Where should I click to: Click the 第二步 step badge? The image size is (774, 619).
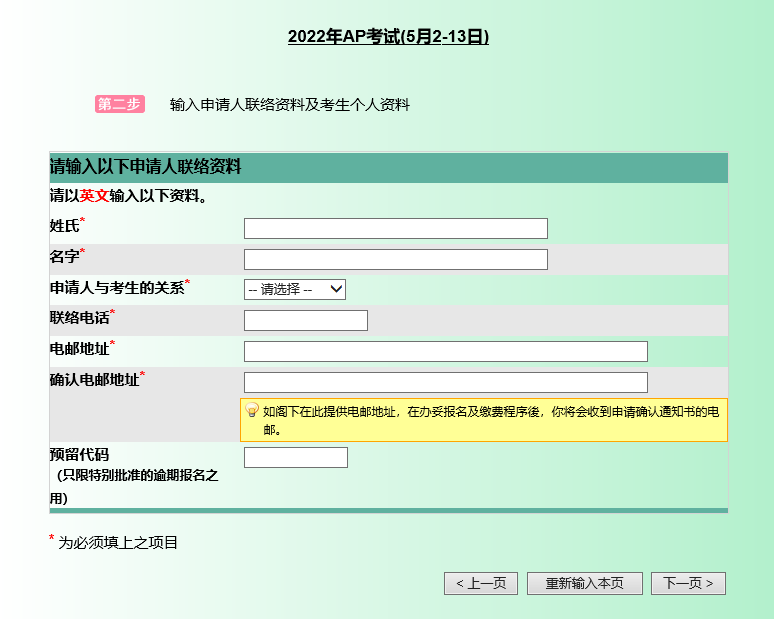point(120,104)
